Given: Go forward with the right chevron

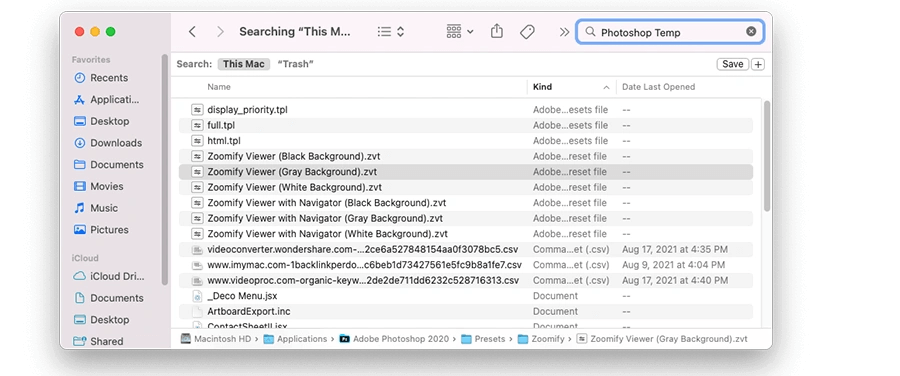Looking at the screenshot, I should click(x=220, y=32).
